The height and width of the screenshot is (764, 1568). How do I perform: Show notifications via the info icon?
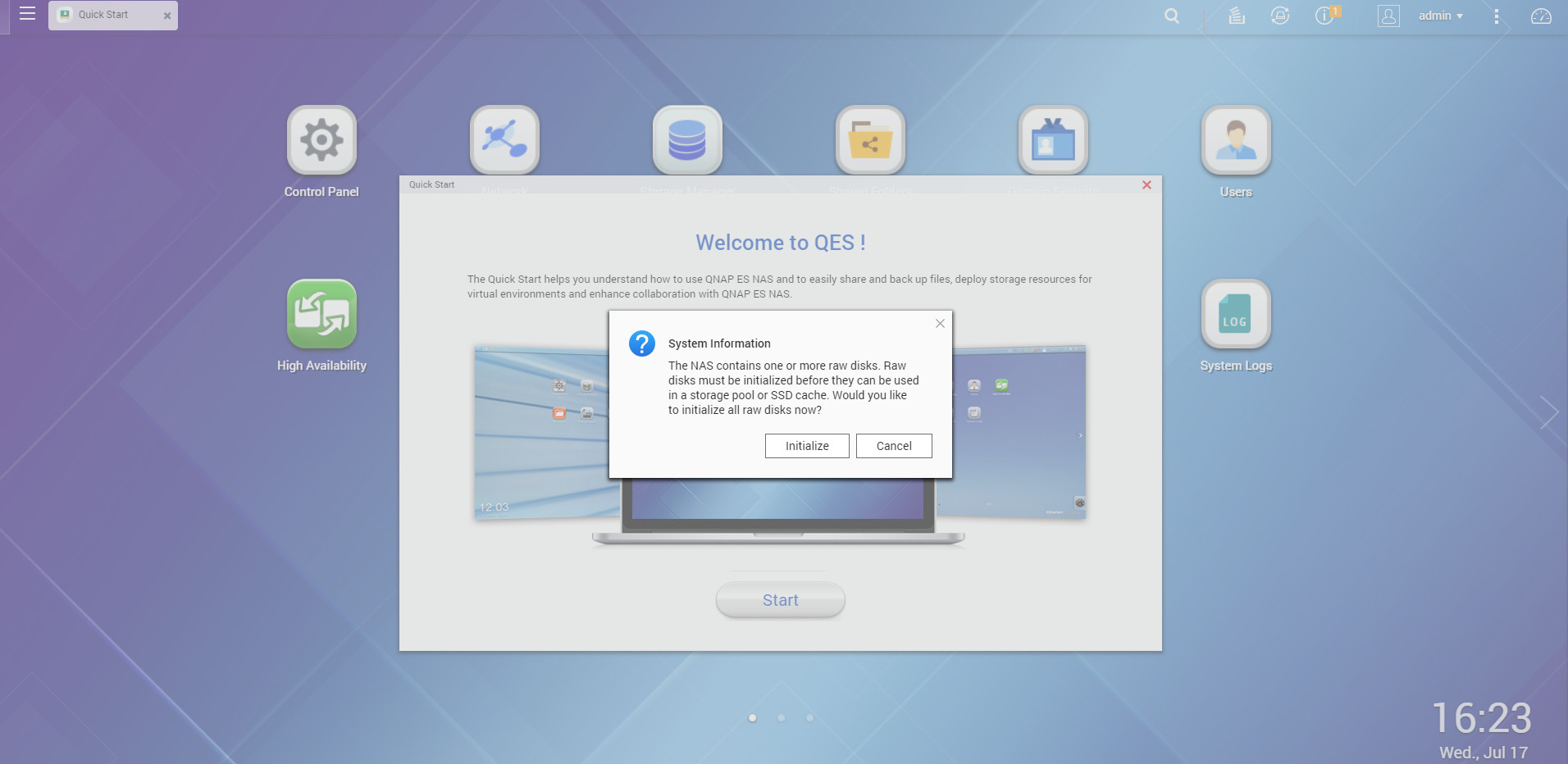(x=1324, y=16)
